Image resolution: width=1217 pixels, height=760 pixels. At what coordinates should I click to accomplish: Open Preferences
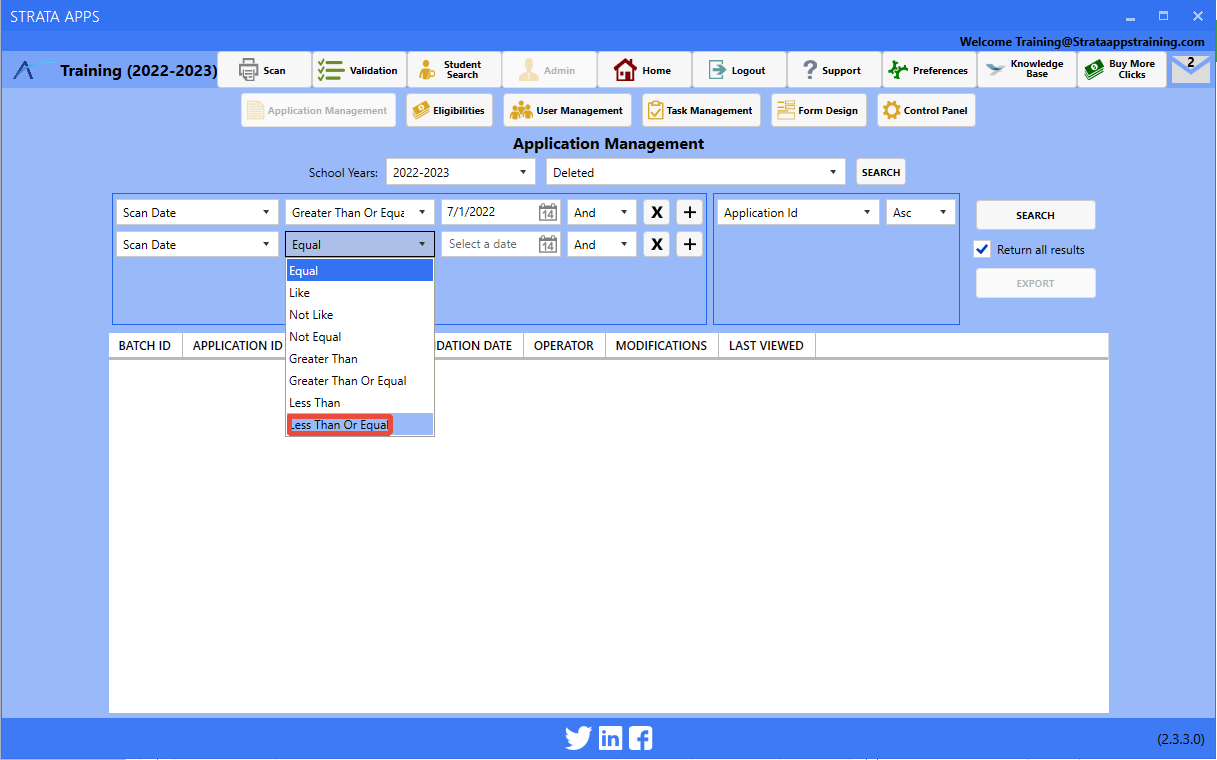click(929, 70)
